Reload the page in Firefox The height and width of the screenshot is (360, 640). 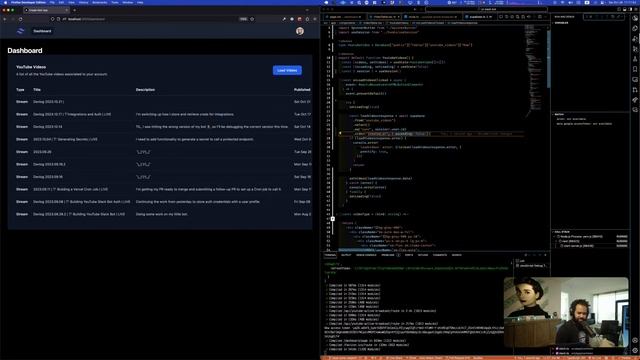pyautogui.click(x=20, y=19)
